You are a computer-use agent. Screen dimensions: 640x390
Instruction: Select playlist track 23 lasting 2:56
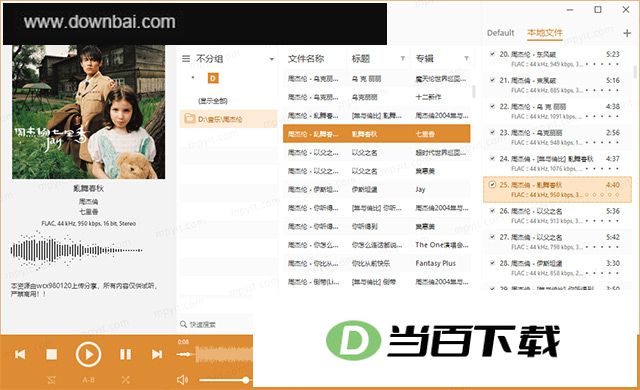click(x=557, y=137)
